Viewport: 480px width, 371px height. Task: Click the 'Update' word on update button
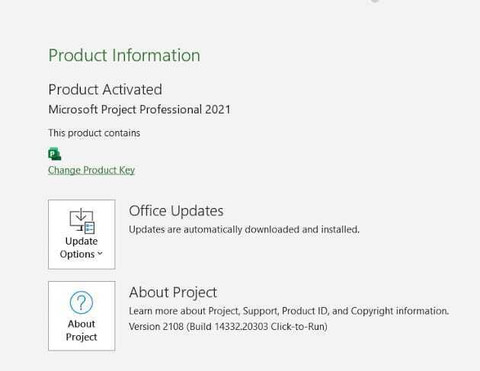tap(81, 241)
